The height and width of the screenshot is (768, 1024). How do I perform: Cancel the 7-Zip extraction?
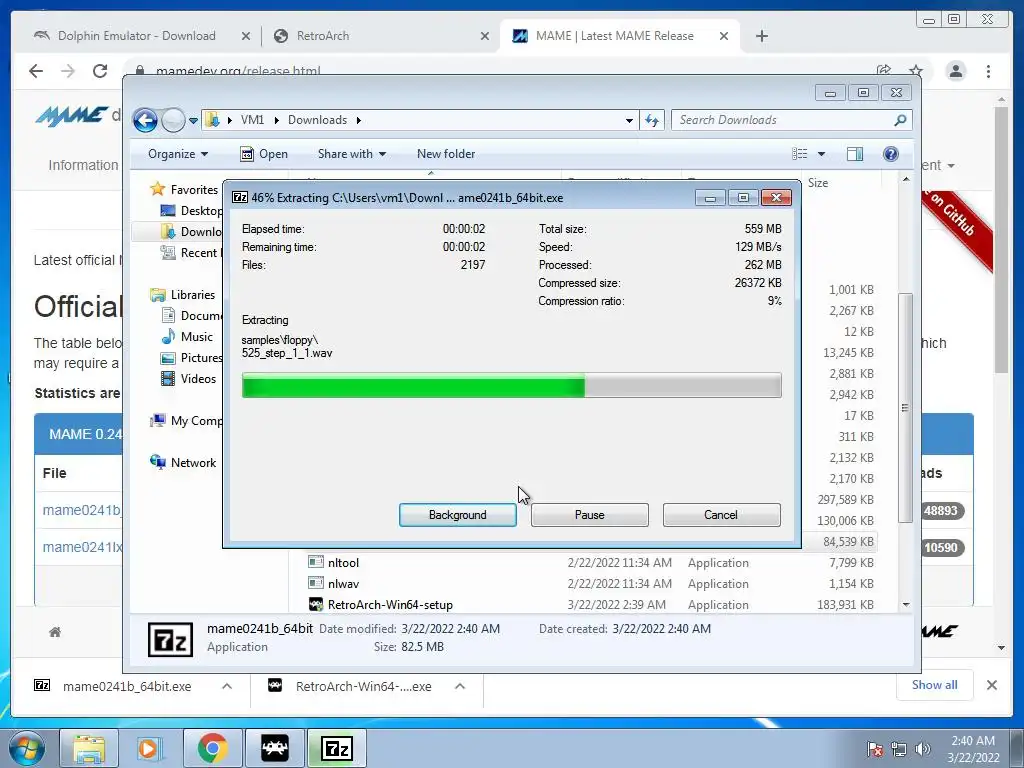[x=721, y=515]
